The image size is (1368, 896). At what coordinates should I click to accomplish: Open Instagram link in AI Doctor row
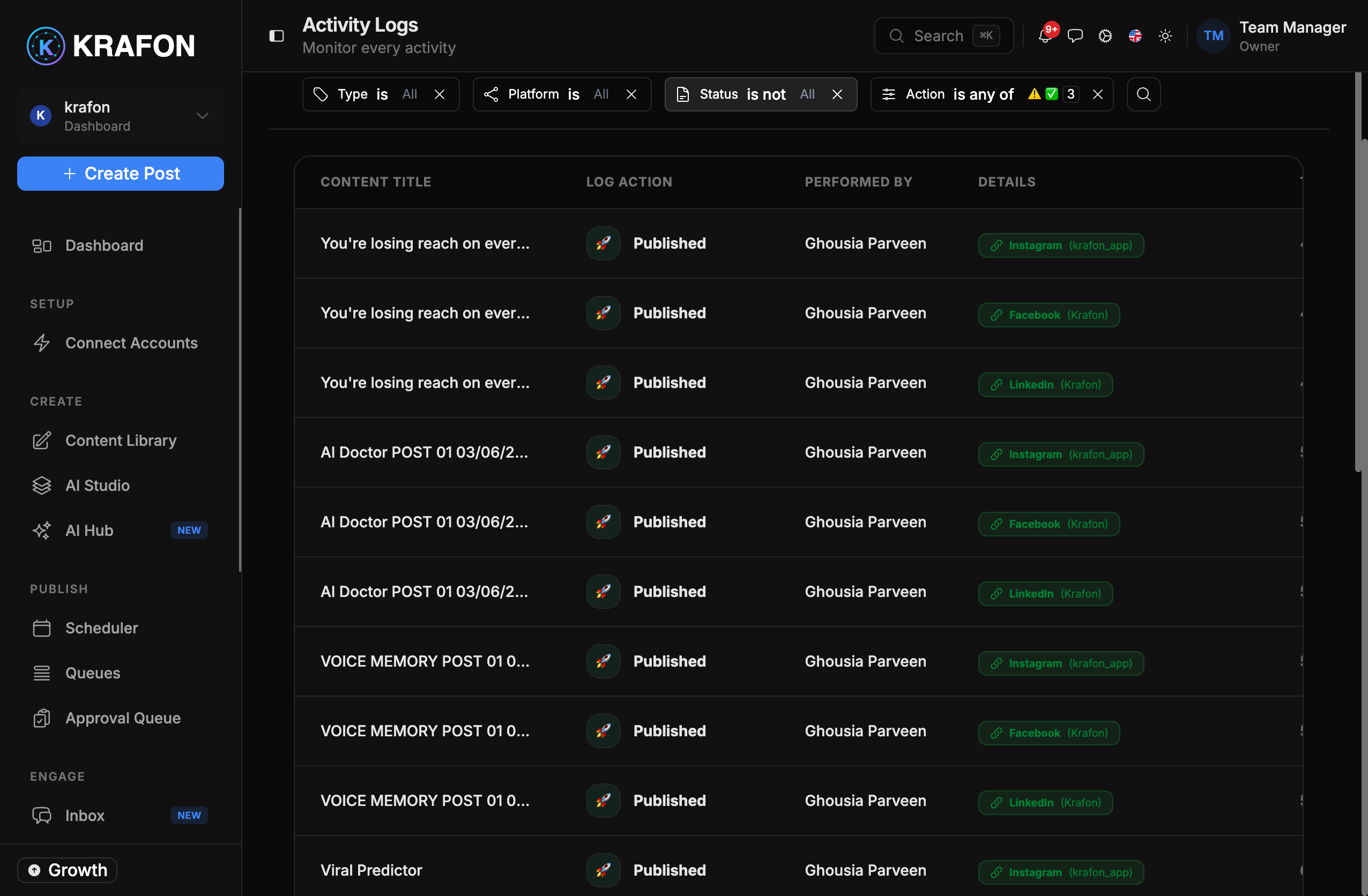(1061, 454)
